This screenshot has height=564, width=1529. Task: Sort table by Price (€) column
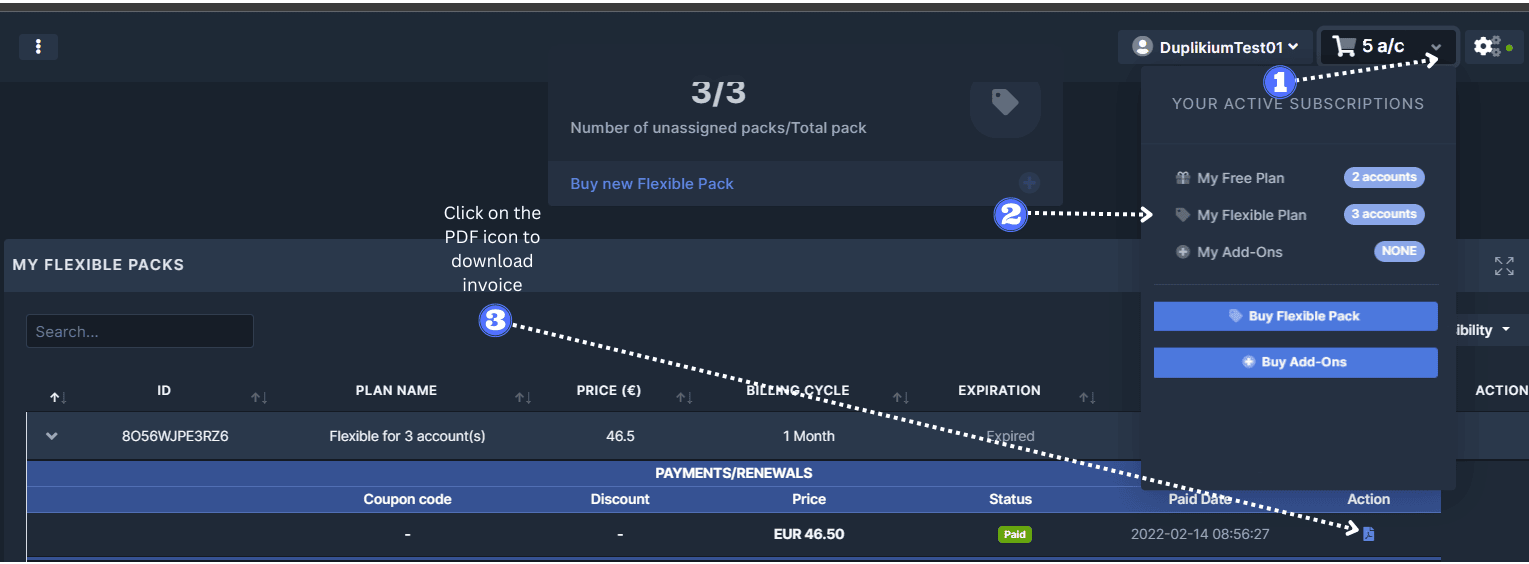coord(609,391)
